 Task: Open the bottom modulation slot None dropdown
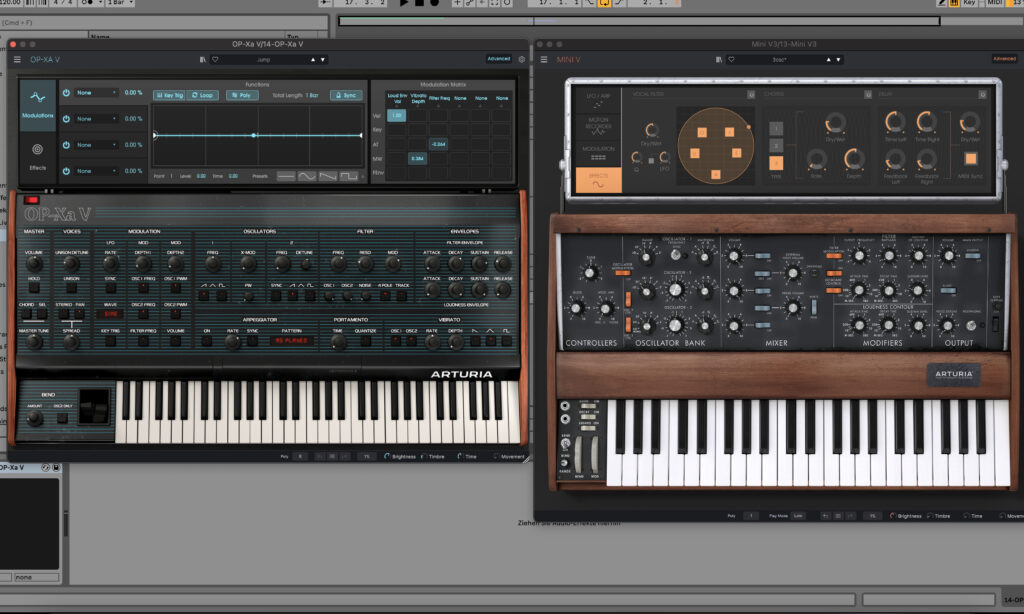click(96, 171)
